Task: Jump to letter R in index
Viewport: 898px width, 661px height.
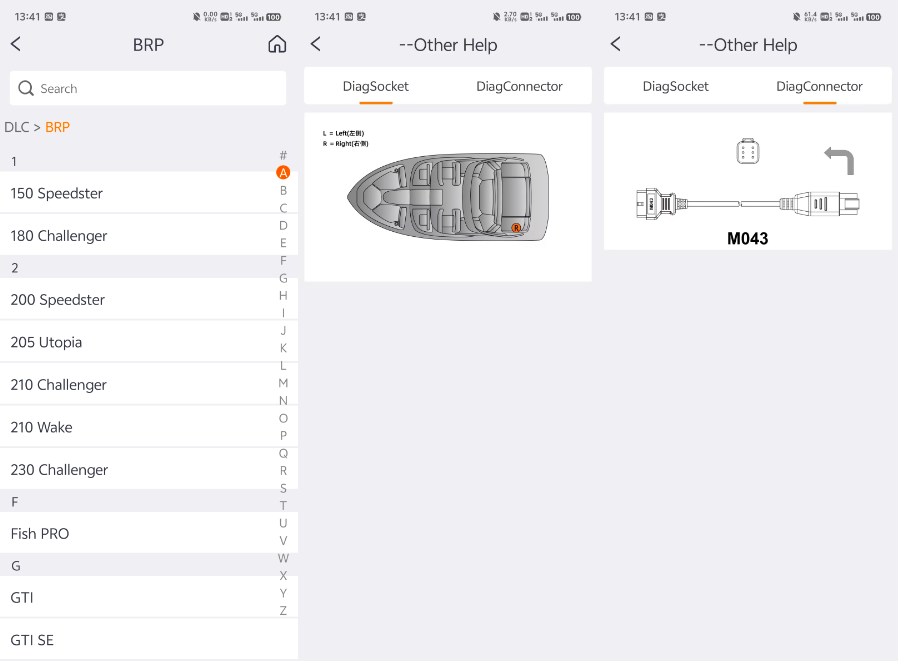Action: (283, 471)
